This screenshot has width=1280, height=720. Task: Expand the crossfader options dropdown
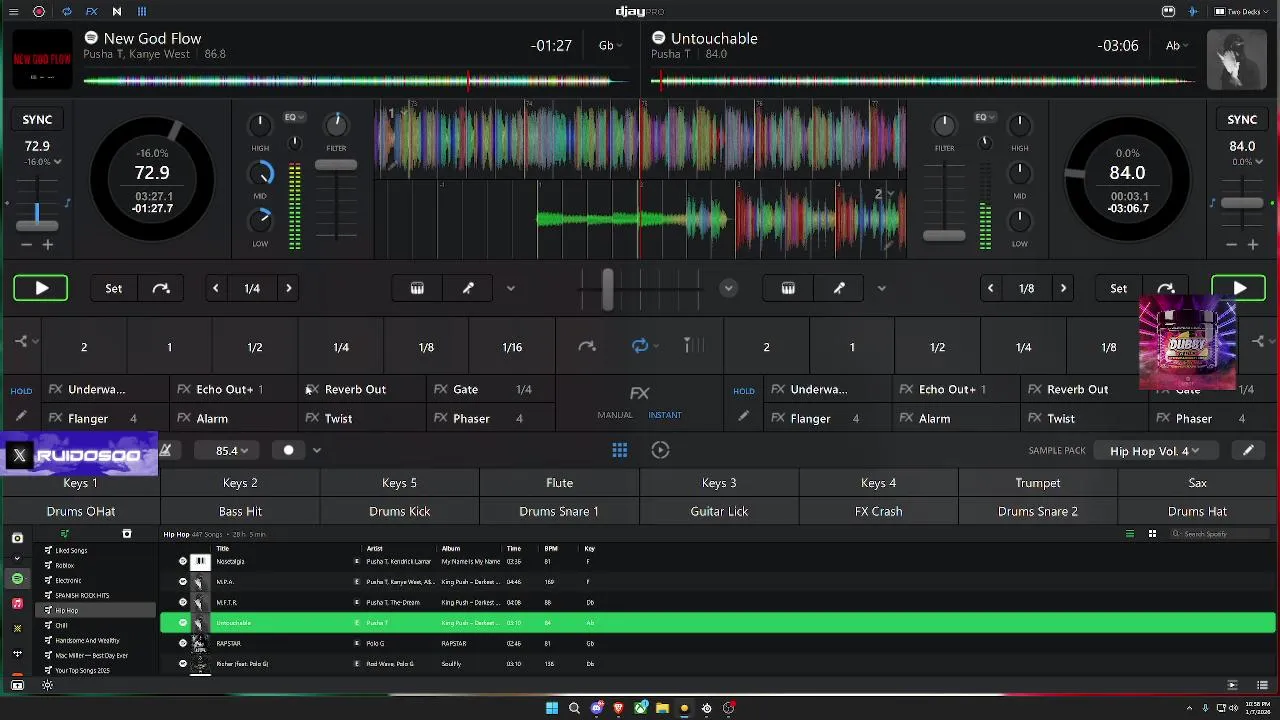[728, 288]
